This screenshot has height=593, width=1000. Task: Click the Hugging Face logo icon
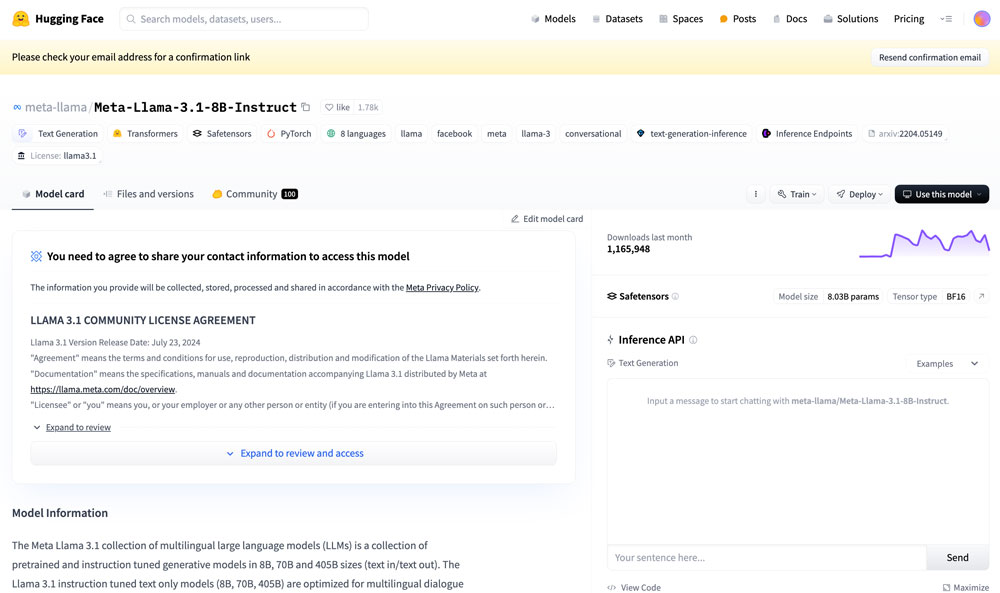click(x=20, y=19)
